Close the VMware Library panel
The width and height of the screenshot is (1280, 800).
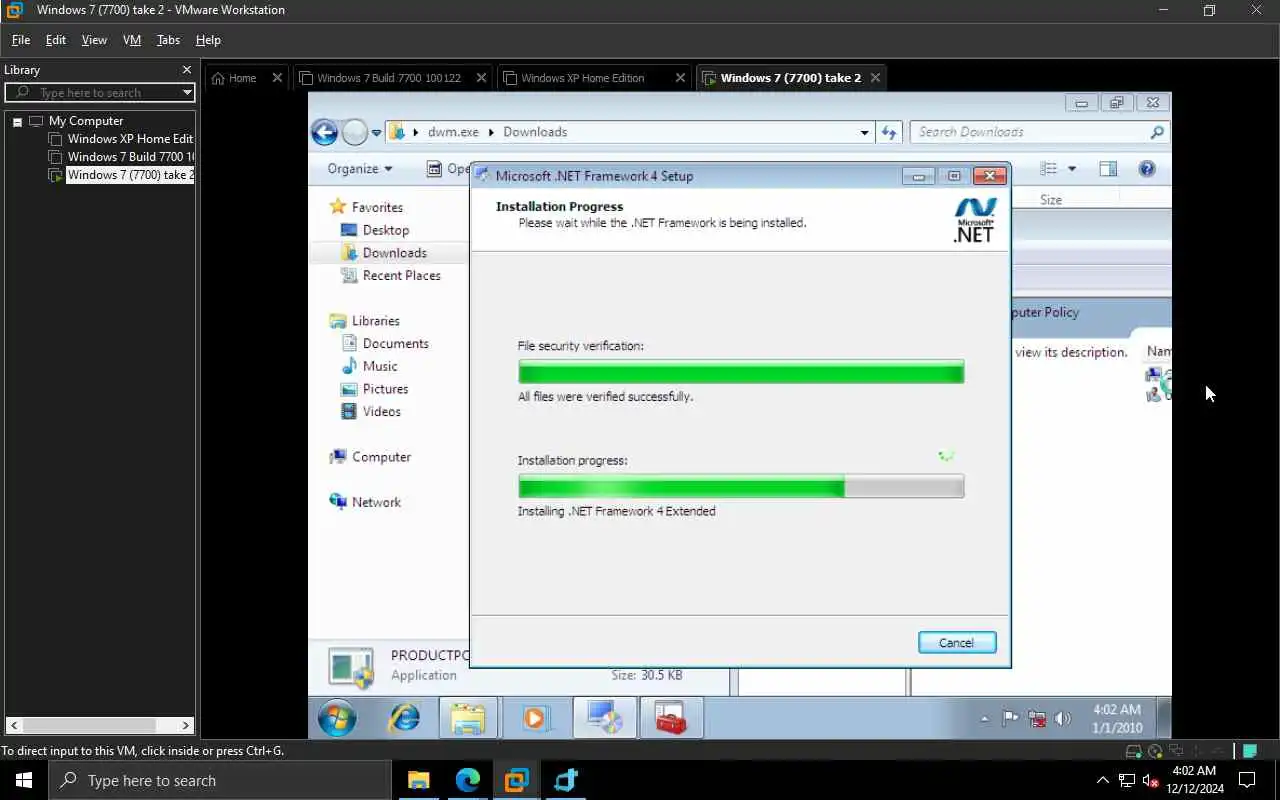tap(187, 70)
